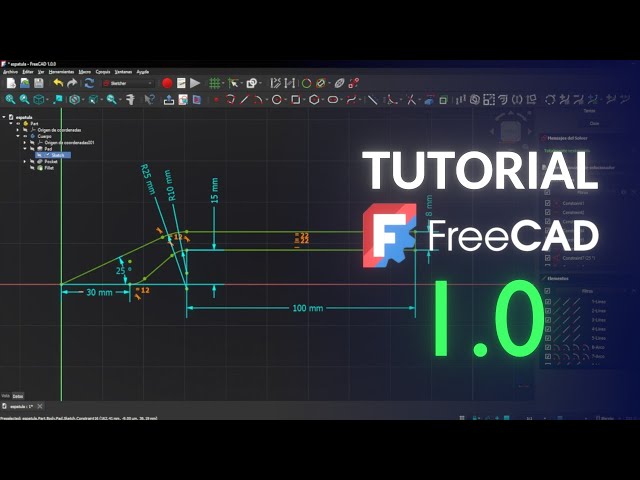The image size is (640, 480).
Task: Select the slot drawing tool
Action: click(x=333, y=99)
